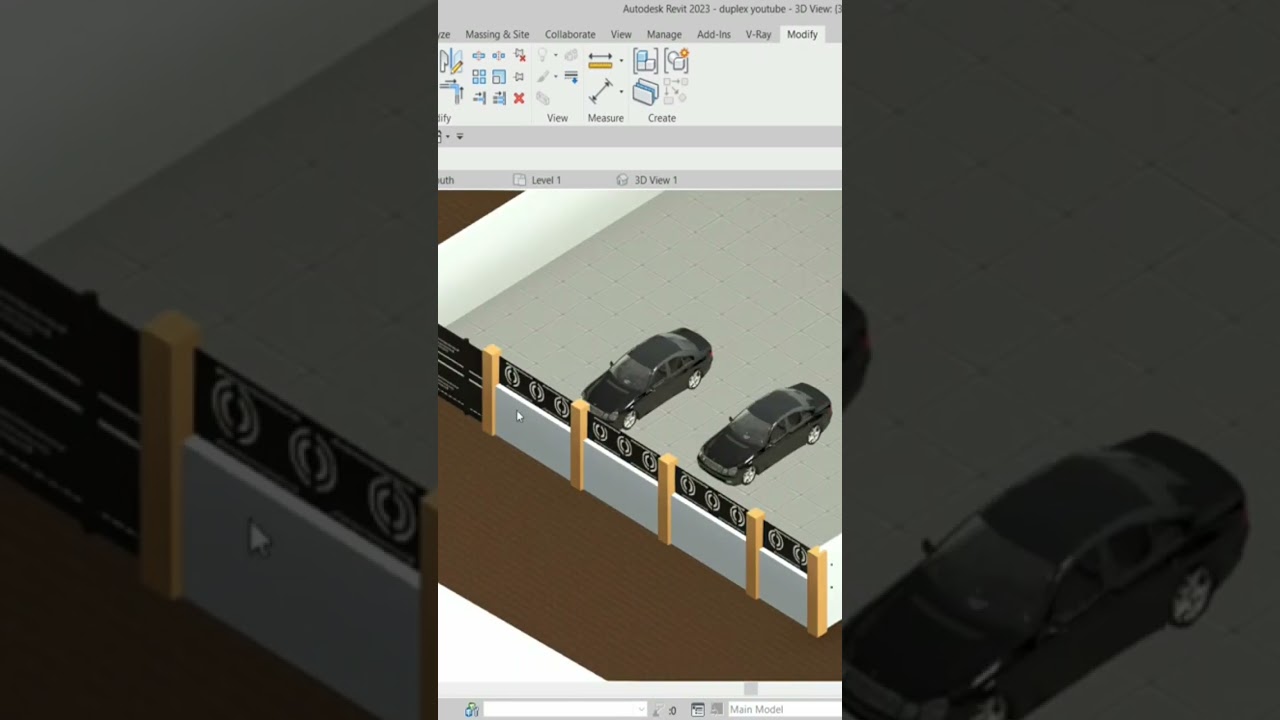Select Trim/Extend Multiple Elements tool

tap(499, 98)
